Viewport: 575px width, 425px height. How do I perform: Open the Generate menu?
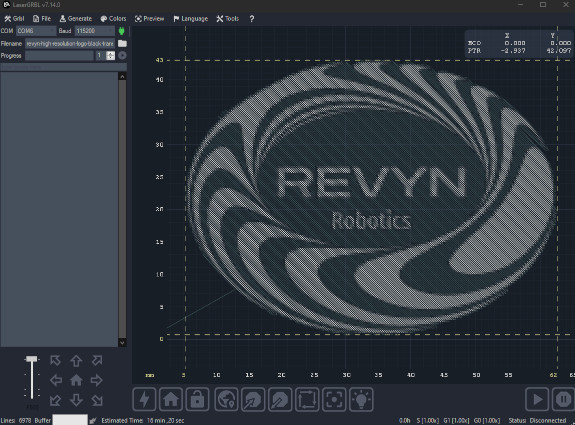point(76,19)
